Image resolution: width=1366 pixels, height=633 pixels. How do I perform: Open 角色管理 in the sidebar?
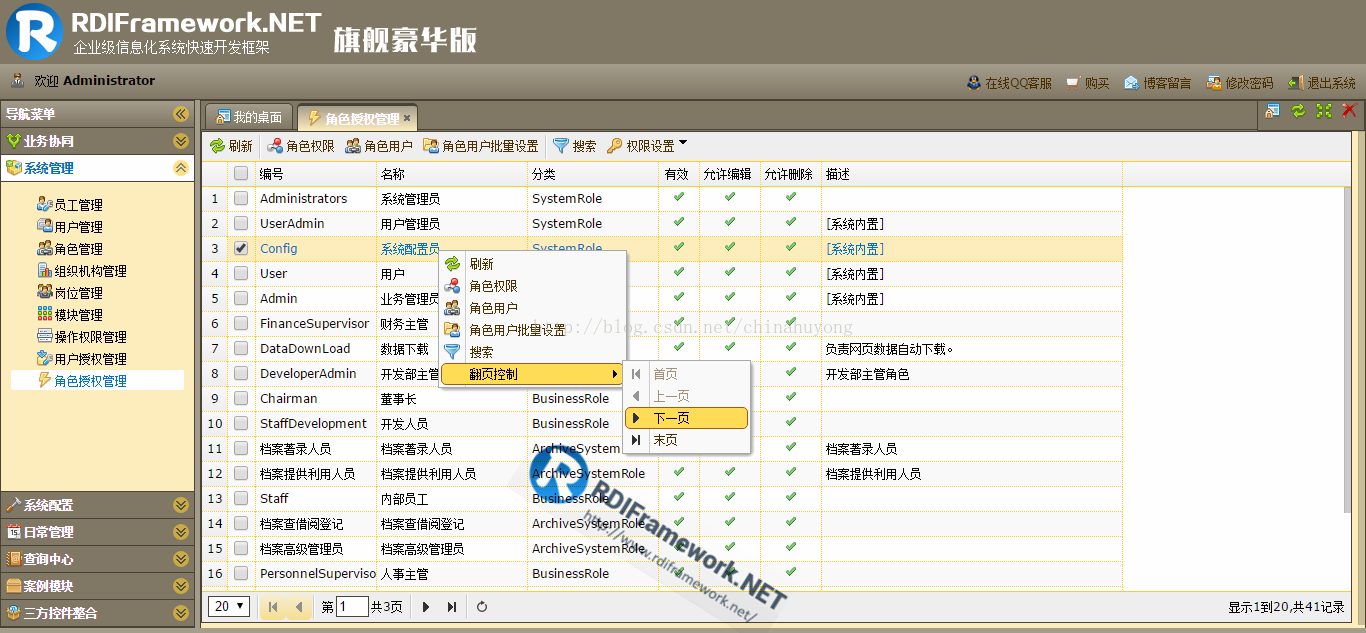[70, 249]
